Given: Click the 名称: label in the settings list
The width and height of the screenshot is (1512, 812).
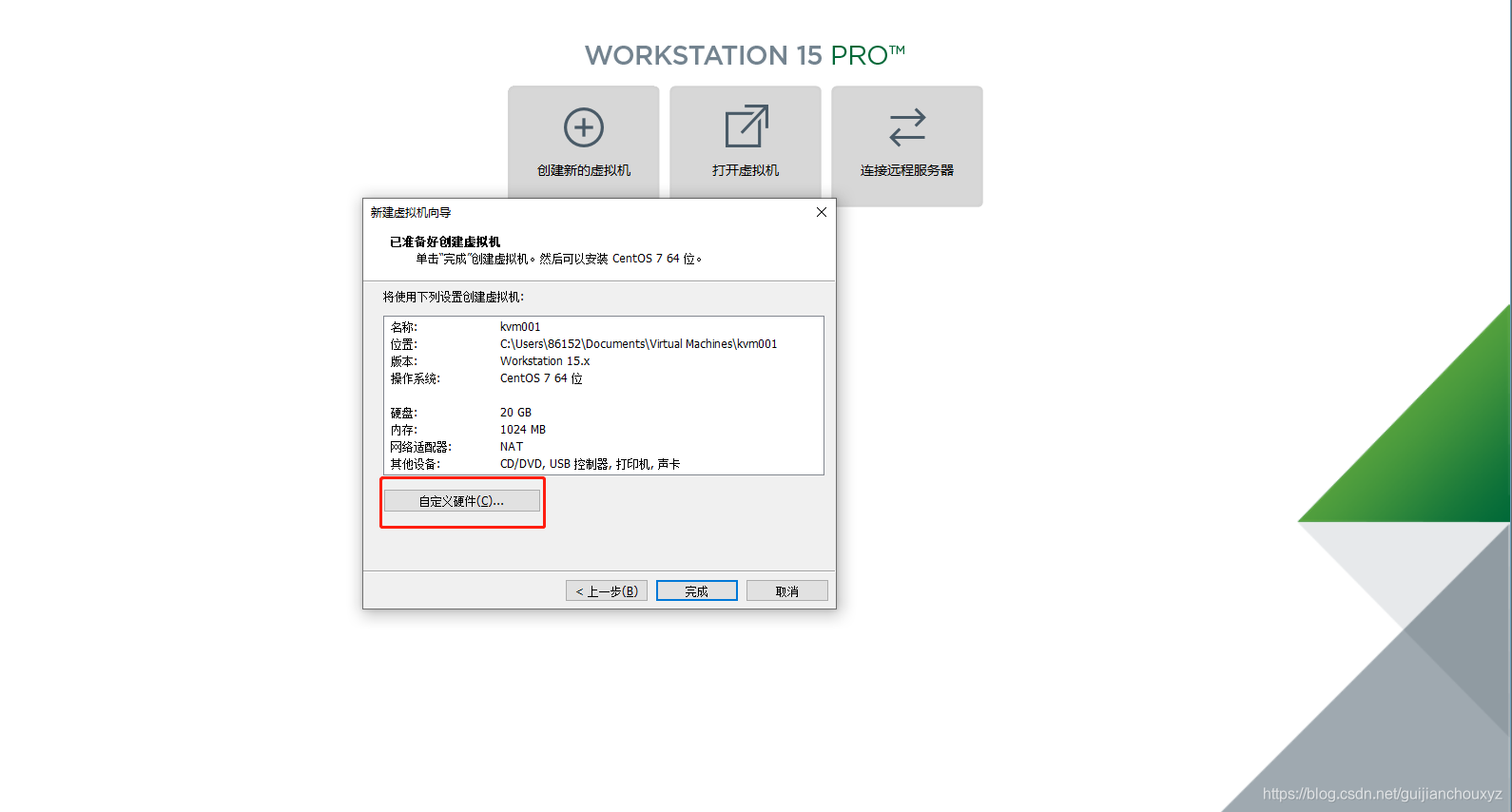Looking at the screenshot, I should pyautogui.click(x=404, y=327).
